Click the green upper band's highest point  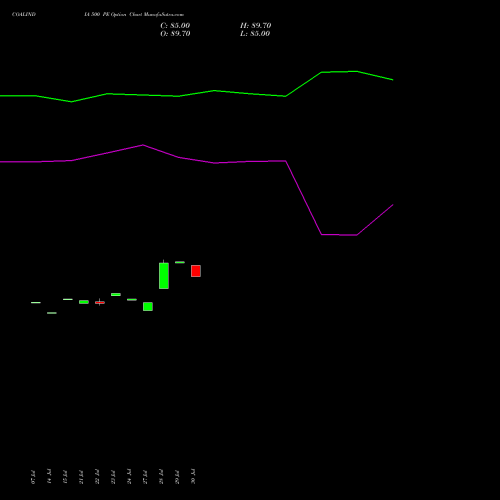[357, 71]
